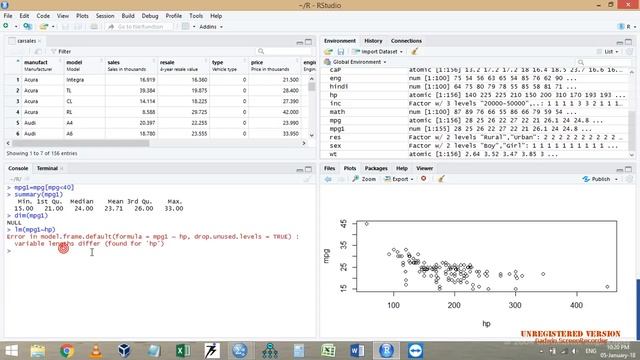Click the Open file folder icon
640x360 pixels.
tap(43, 27)
